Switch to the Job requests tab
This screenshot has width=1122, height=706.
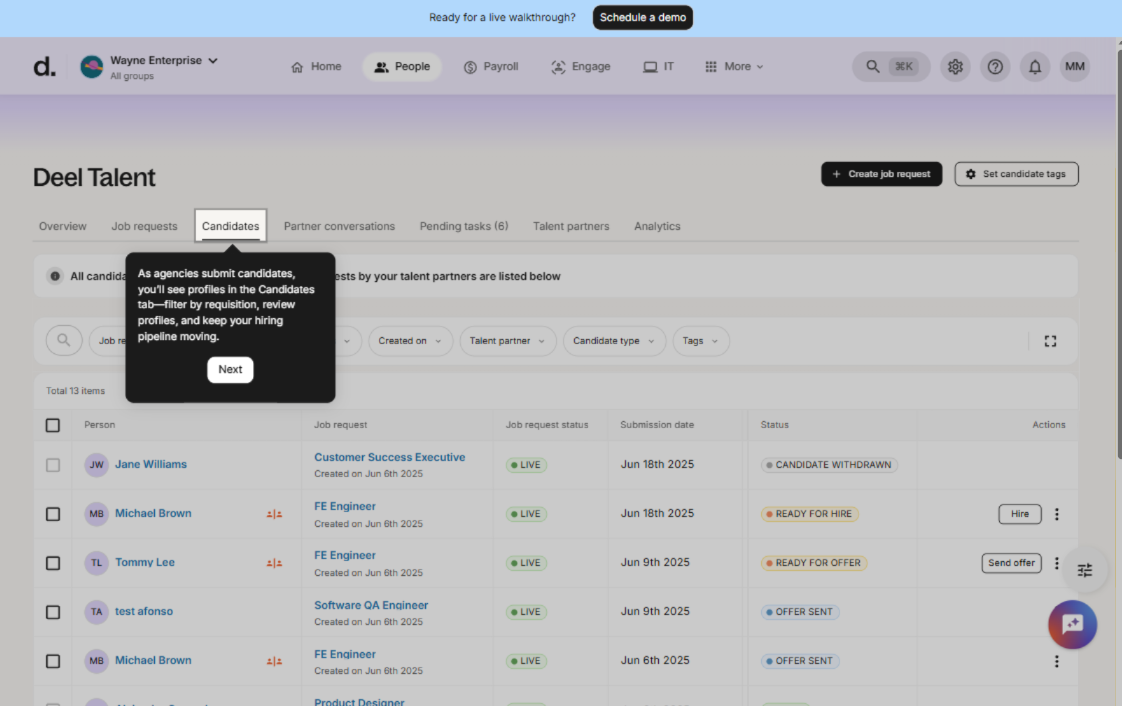pos(144,226)
